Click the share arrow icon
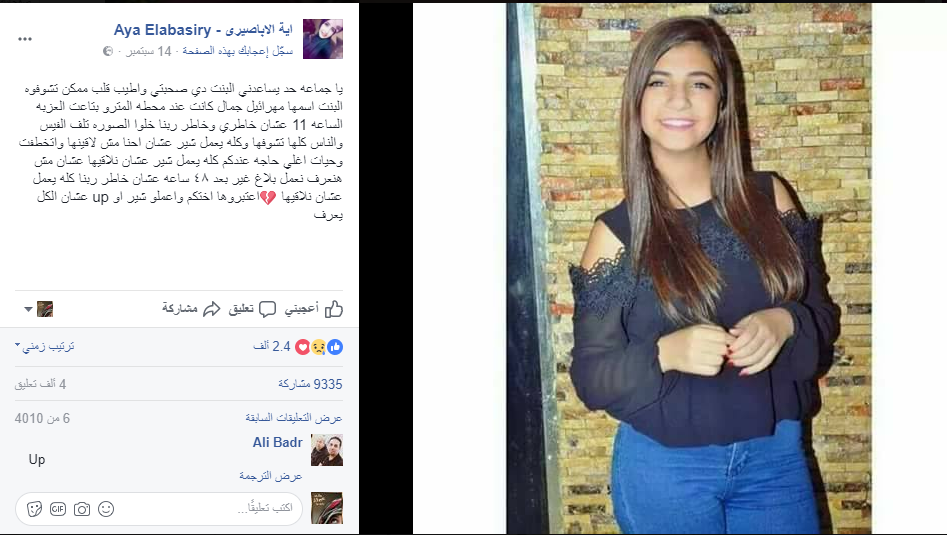 pyautogui.click(x=211, y=309)
